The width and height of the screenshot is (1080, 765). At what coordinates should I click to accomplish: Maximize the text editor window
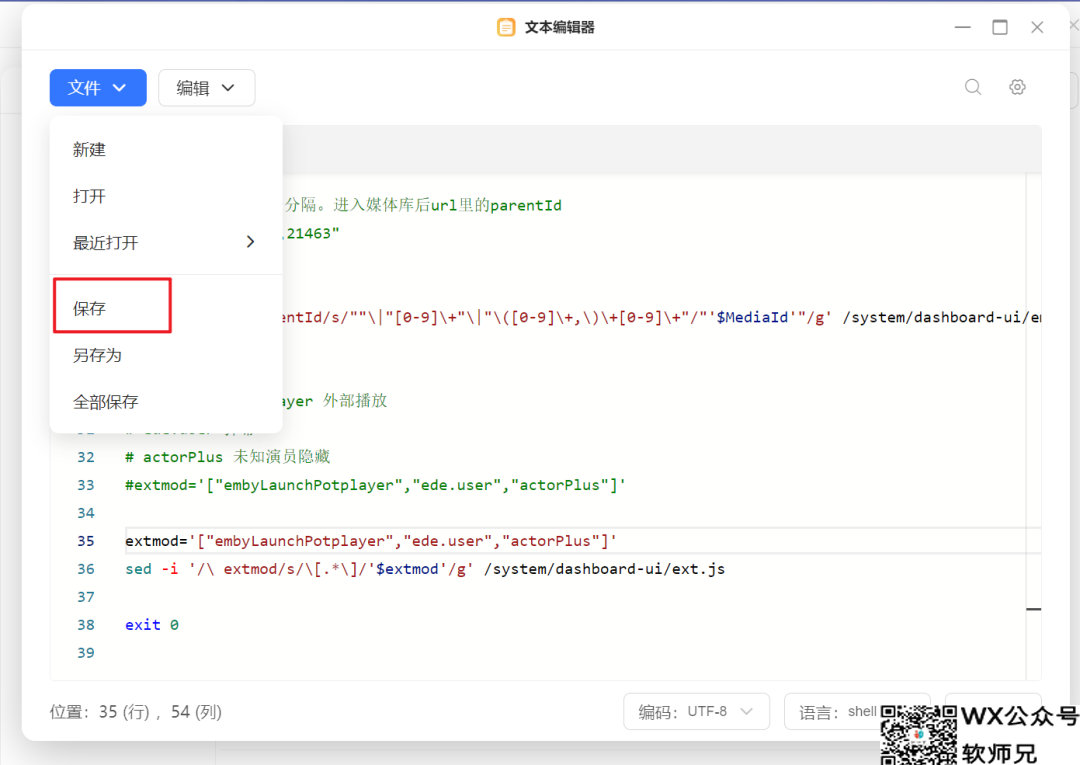[999, 28]
